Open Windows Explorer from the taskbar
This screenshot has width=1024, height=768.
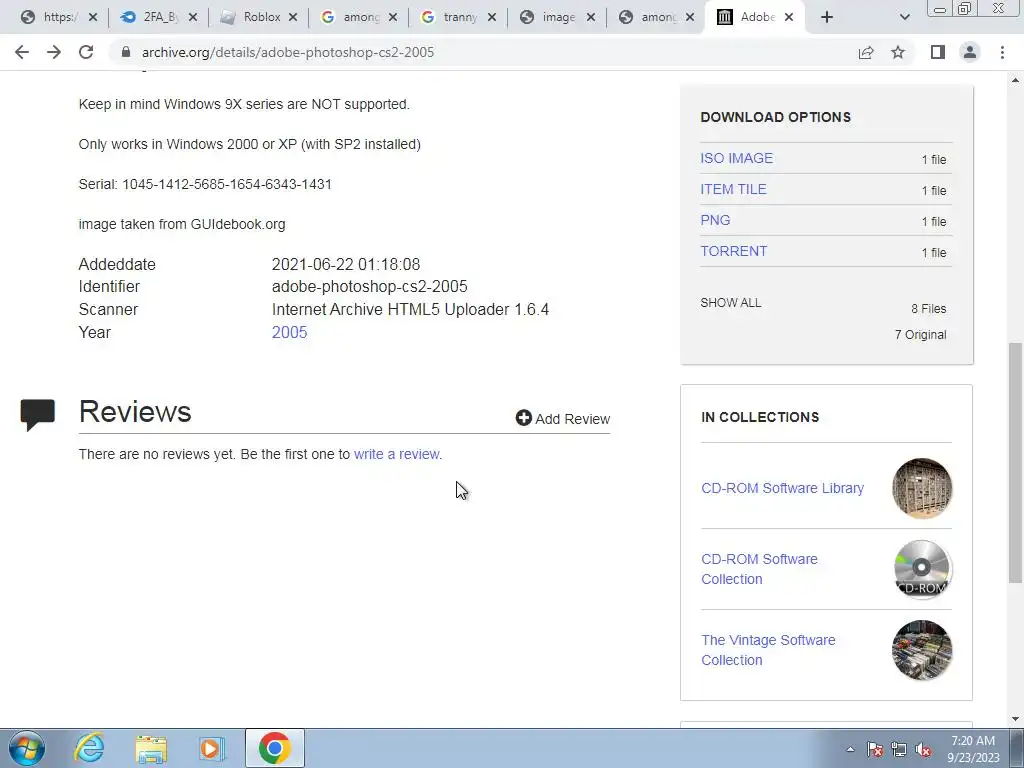coord(151,748)
